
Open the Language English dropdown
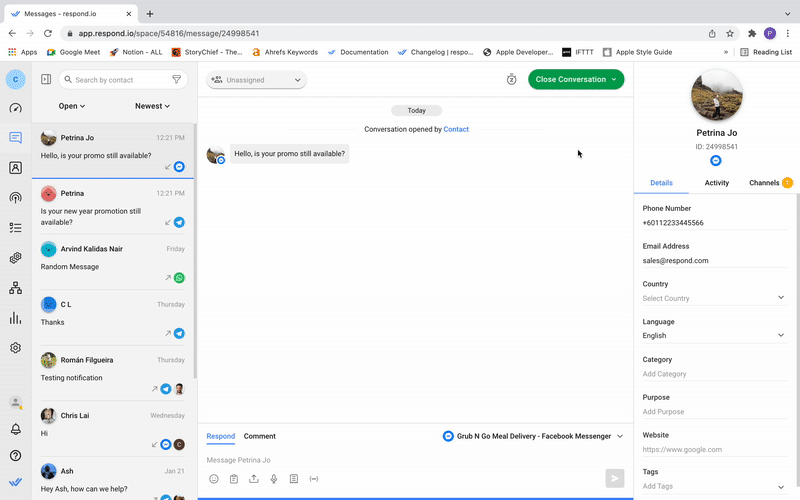(x=713, y=335)
